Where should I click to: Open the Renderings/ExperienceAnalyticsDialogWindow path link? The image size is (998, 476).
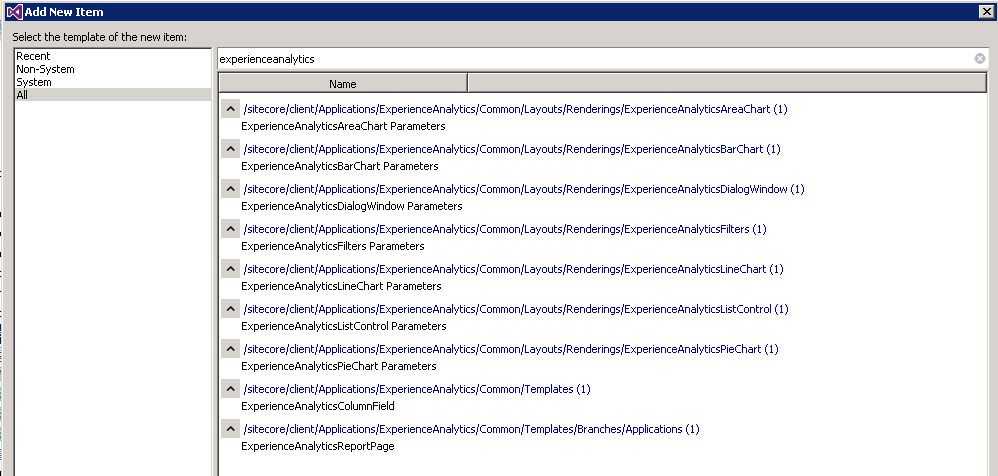[x=524, y=189]
